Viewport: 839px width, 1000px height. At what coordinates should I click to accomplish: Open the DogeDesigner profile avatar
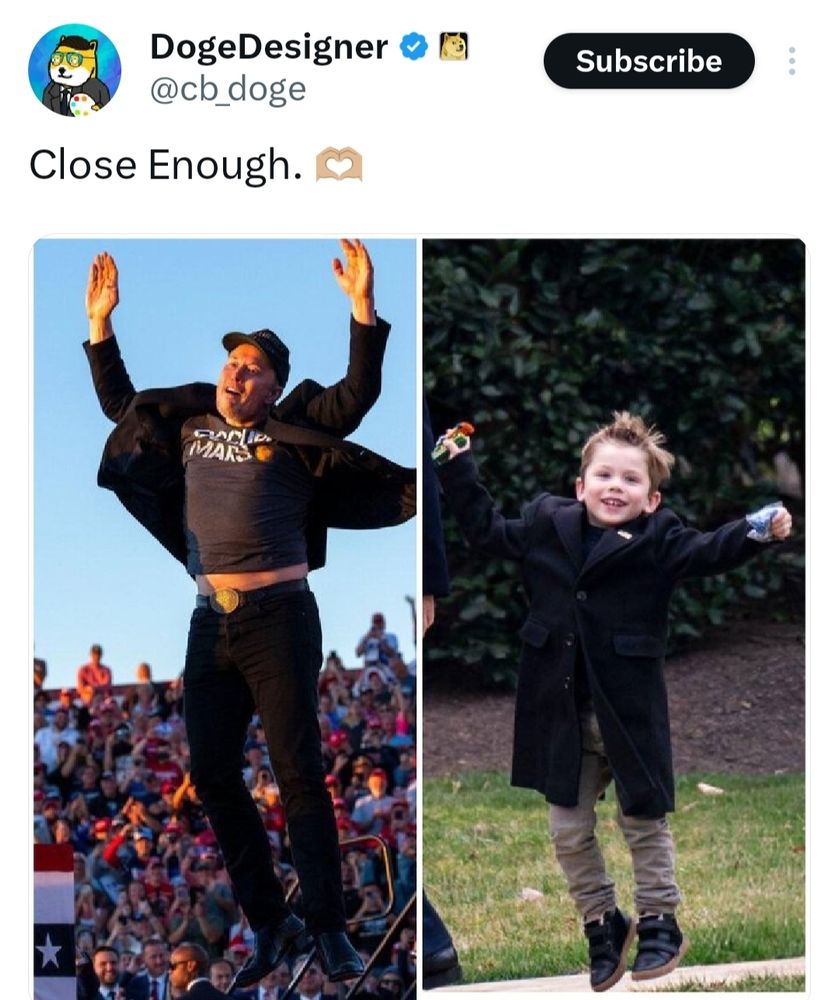75,70
